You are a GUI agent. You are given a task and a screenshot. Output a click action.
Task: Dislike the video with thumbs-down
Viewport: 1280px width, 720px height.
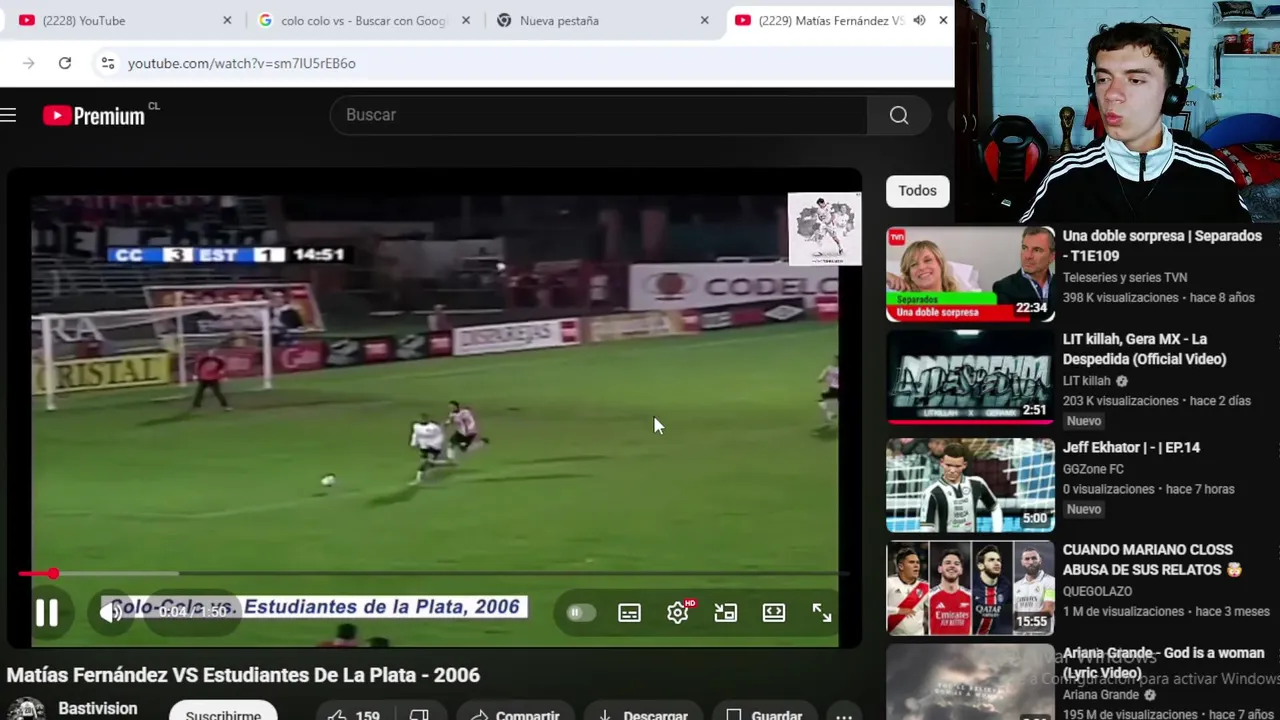(419, 714)
